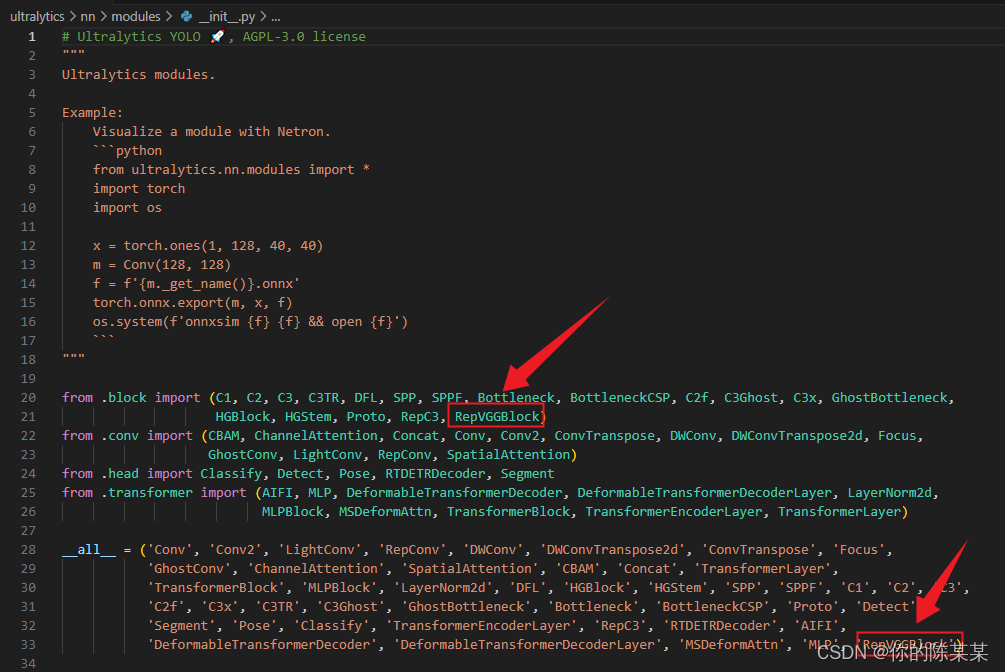Click the 'MSDeformAttn' string on line 33
The height and width of the screenshot is (672, 1005).
[731, 644]
